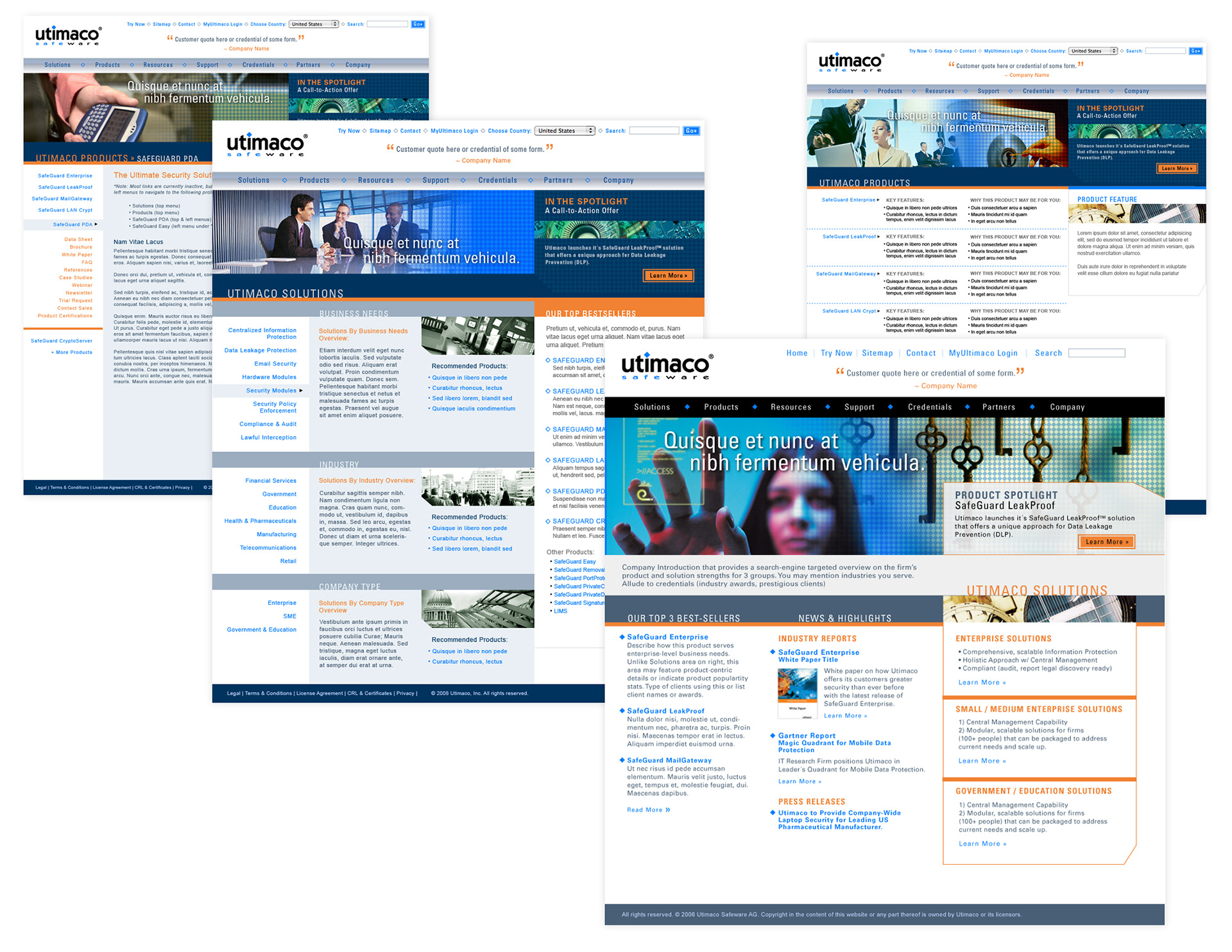Open Solutions menu on the front black navbar
The width and height of the screenshot is (1232, 952).
[652, 407]
